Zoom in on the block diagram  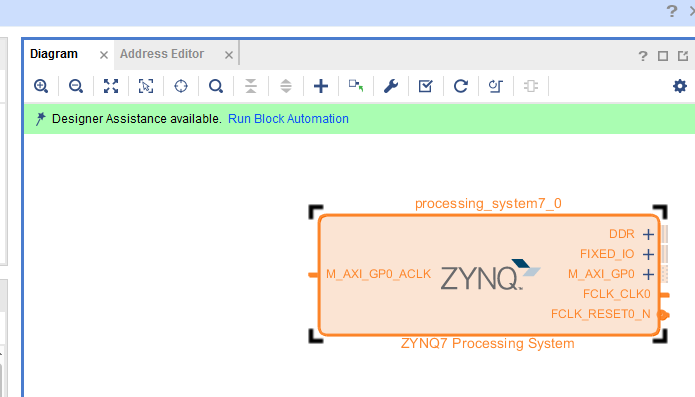click(41, 86)
